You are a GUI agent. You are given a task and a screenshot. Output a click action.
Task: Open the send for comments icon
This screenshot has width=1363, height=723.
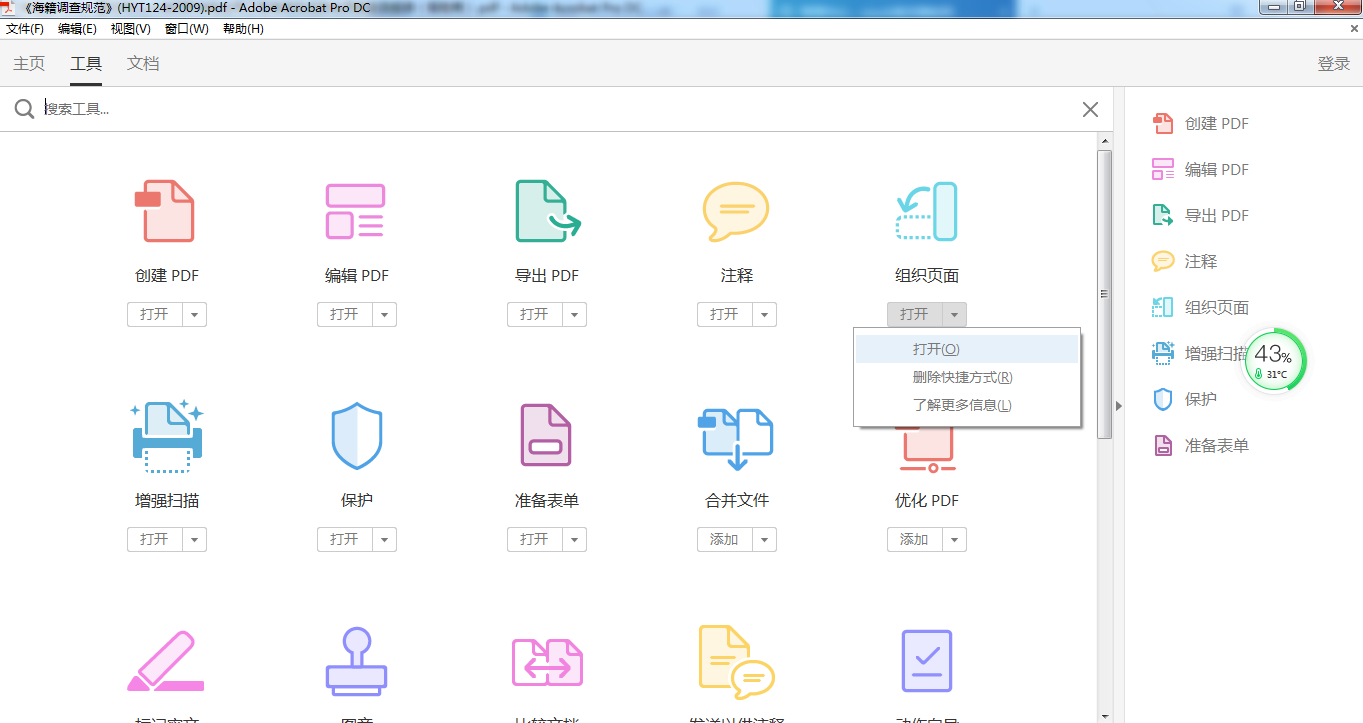[737, 662]
